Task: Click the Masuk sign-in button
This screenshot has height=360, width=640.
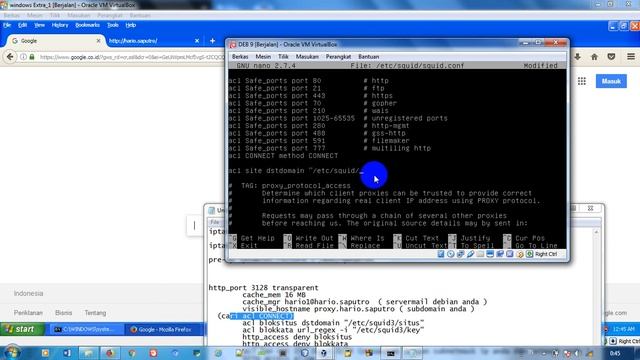Action: [611, 81]
